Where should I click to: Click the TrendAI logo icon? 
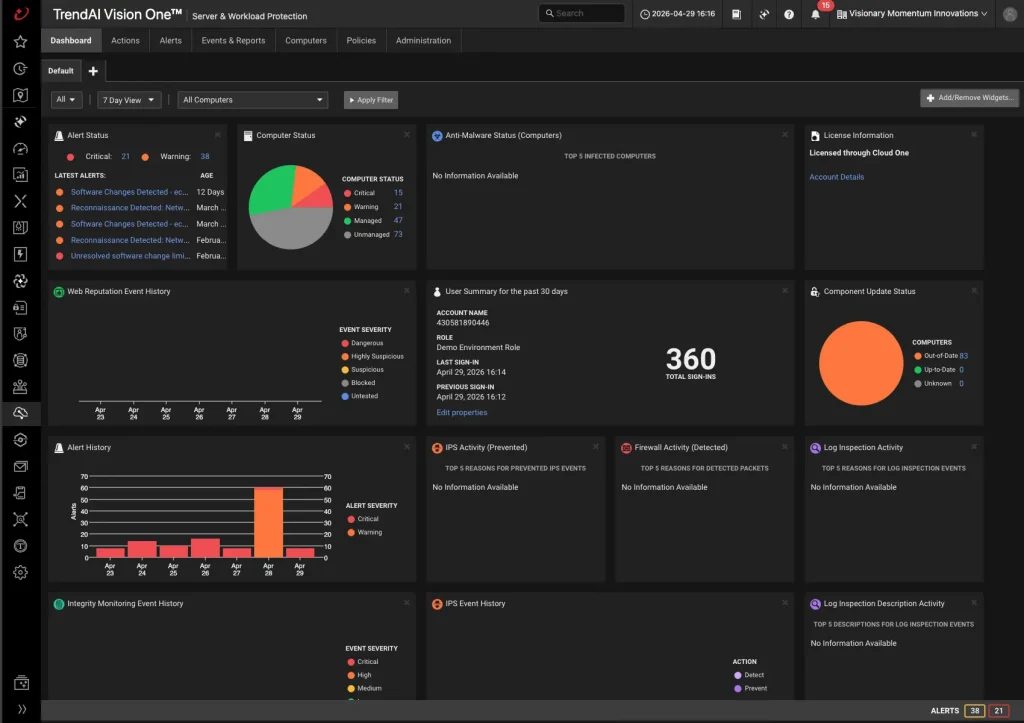coord(21,14)
